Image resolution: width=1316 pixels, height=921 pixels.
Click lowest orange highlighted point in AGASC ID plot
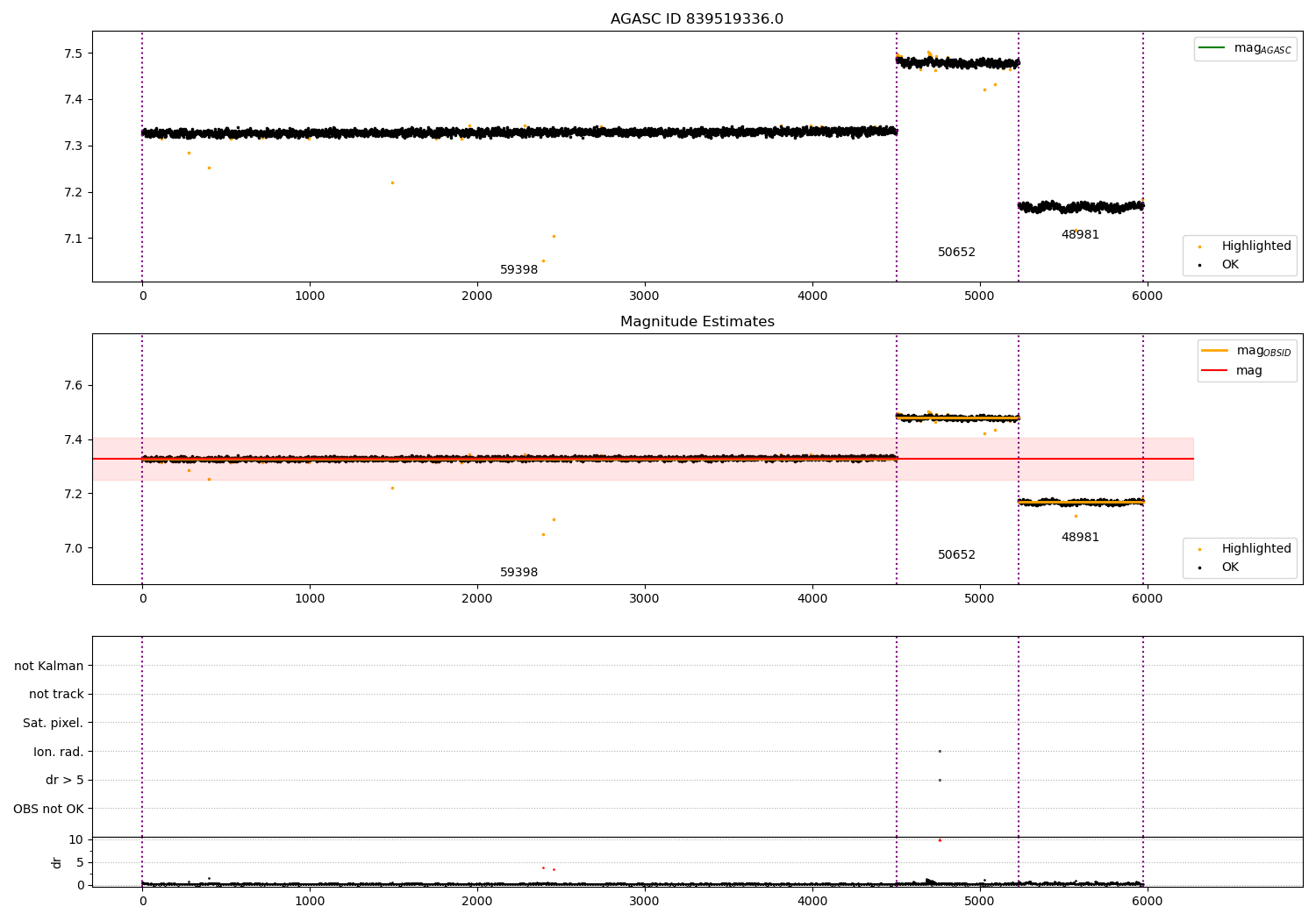click(543, 261)
